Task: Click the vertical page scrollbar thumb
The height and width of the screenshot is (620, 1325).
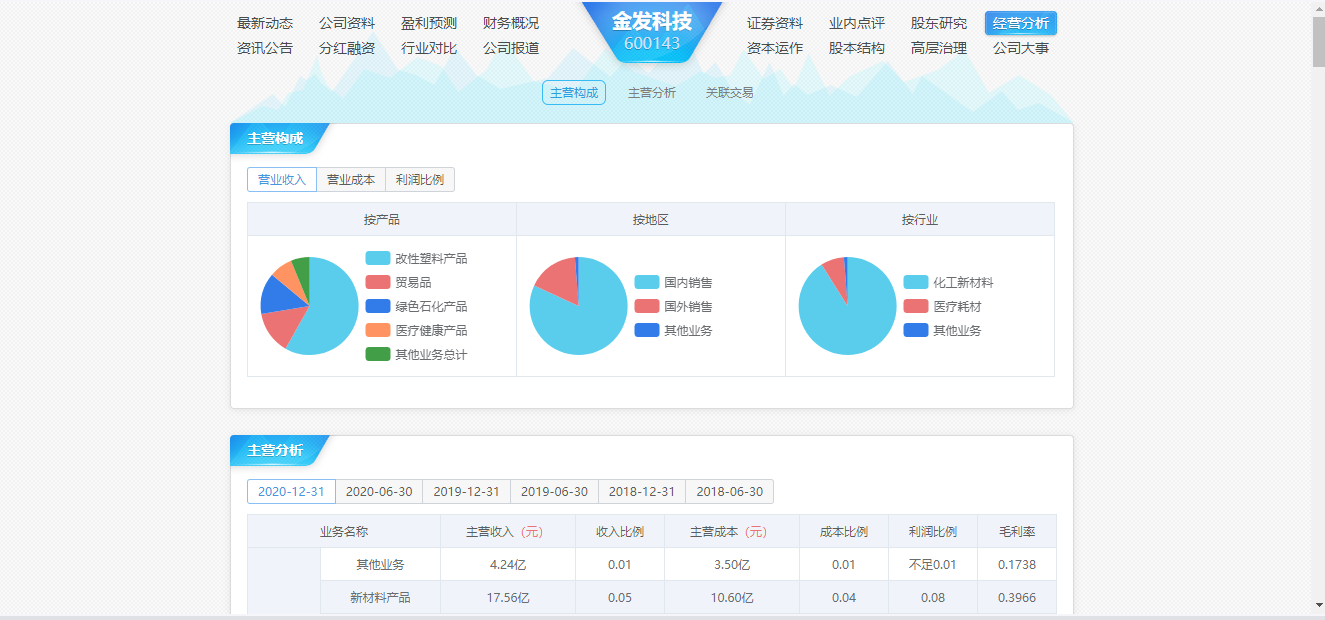Action: pyautogui.click(x=1319, y=41)
